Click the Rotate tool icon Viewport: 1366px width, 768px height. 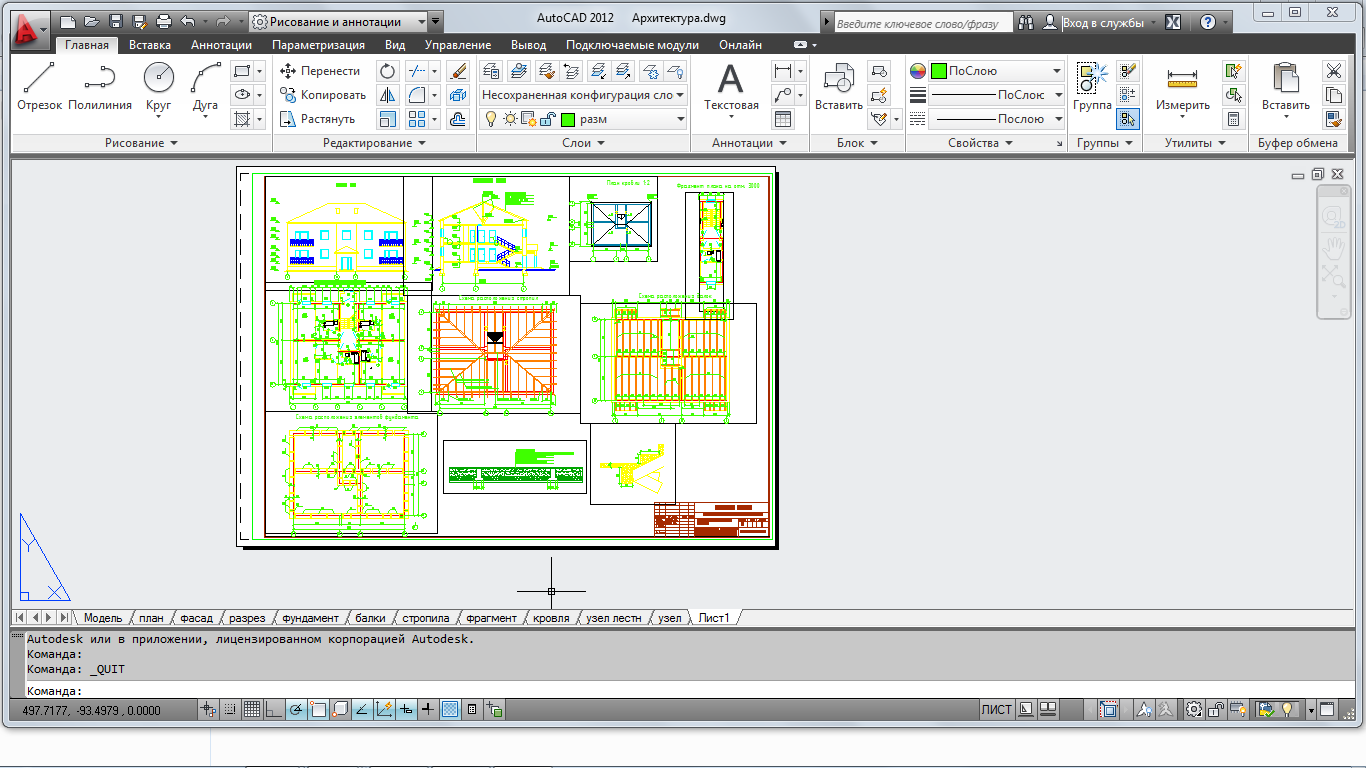pos(388,71)
